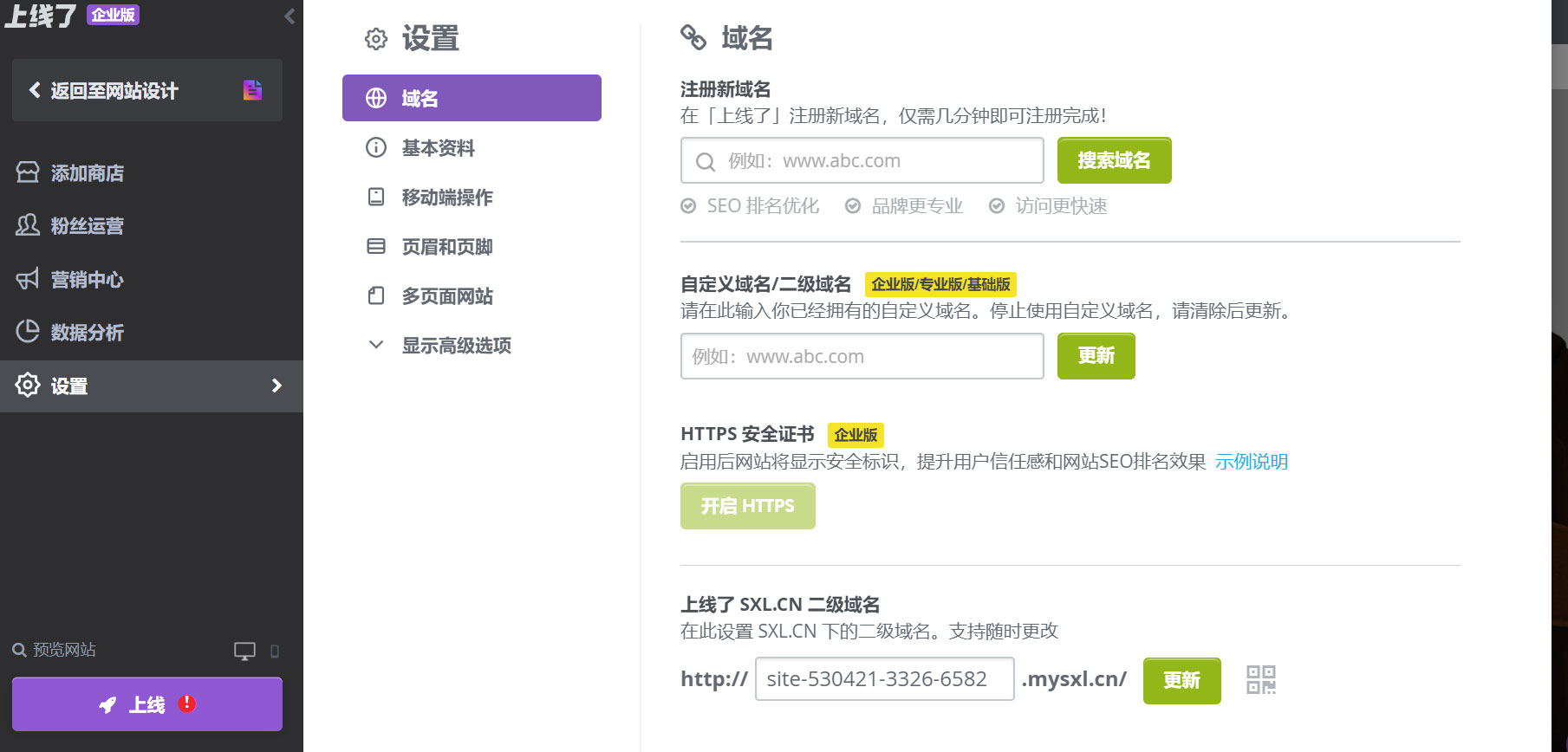Screen dimensions: 1568x752
Task: Click the QR code icon beside mysxl.cn
Action: [x=1260, y=680]
